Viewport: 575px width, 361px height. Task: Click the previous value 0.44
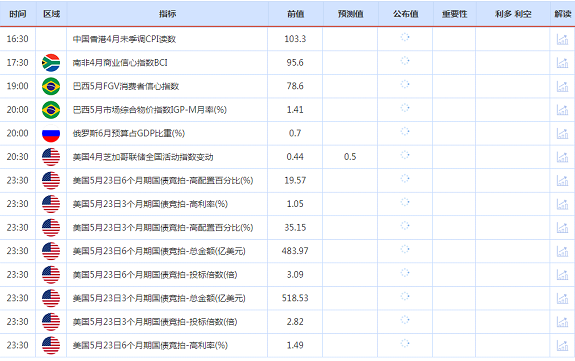pos(295,157)
